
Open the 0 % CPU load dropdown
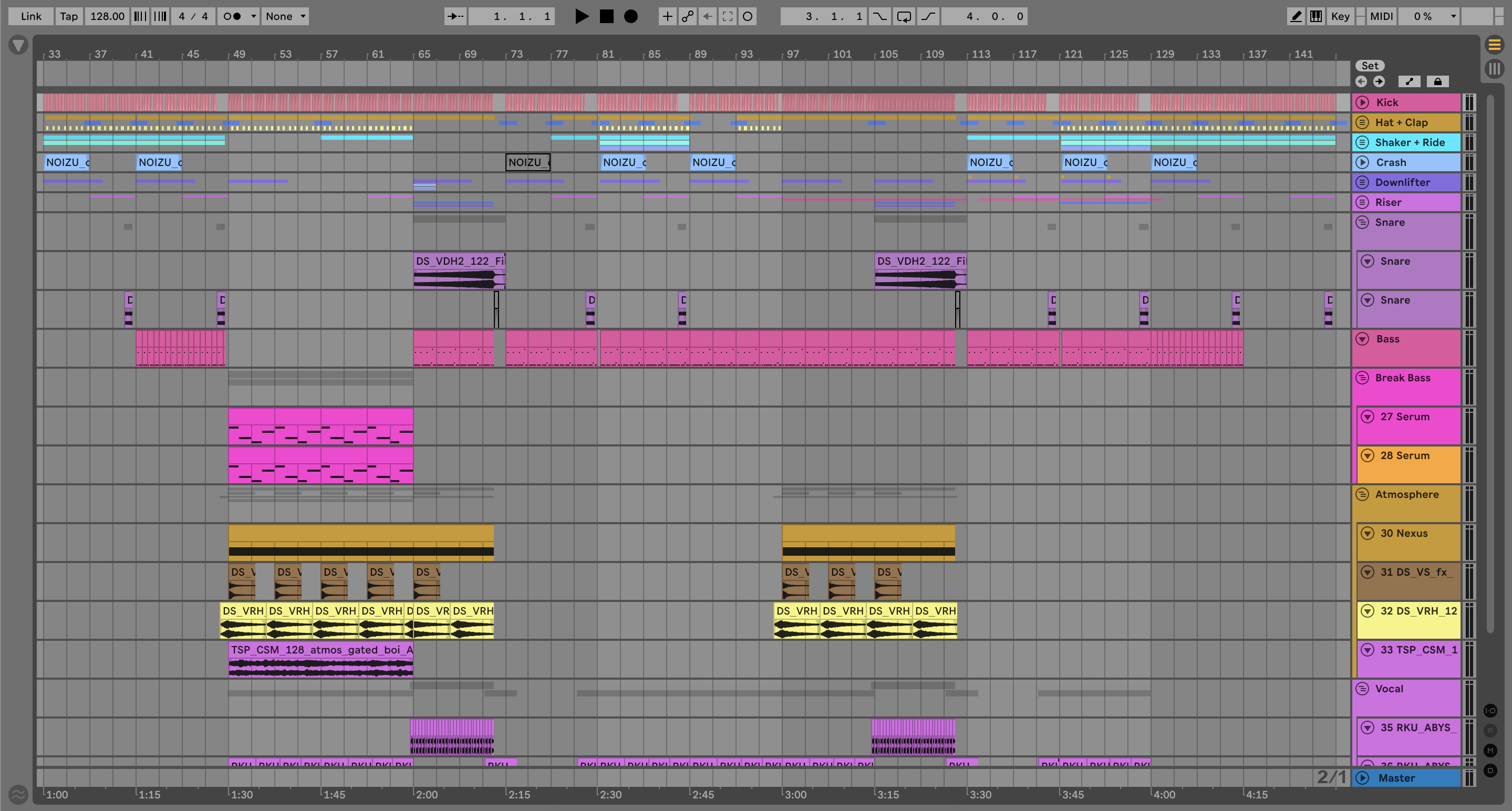1428,16
